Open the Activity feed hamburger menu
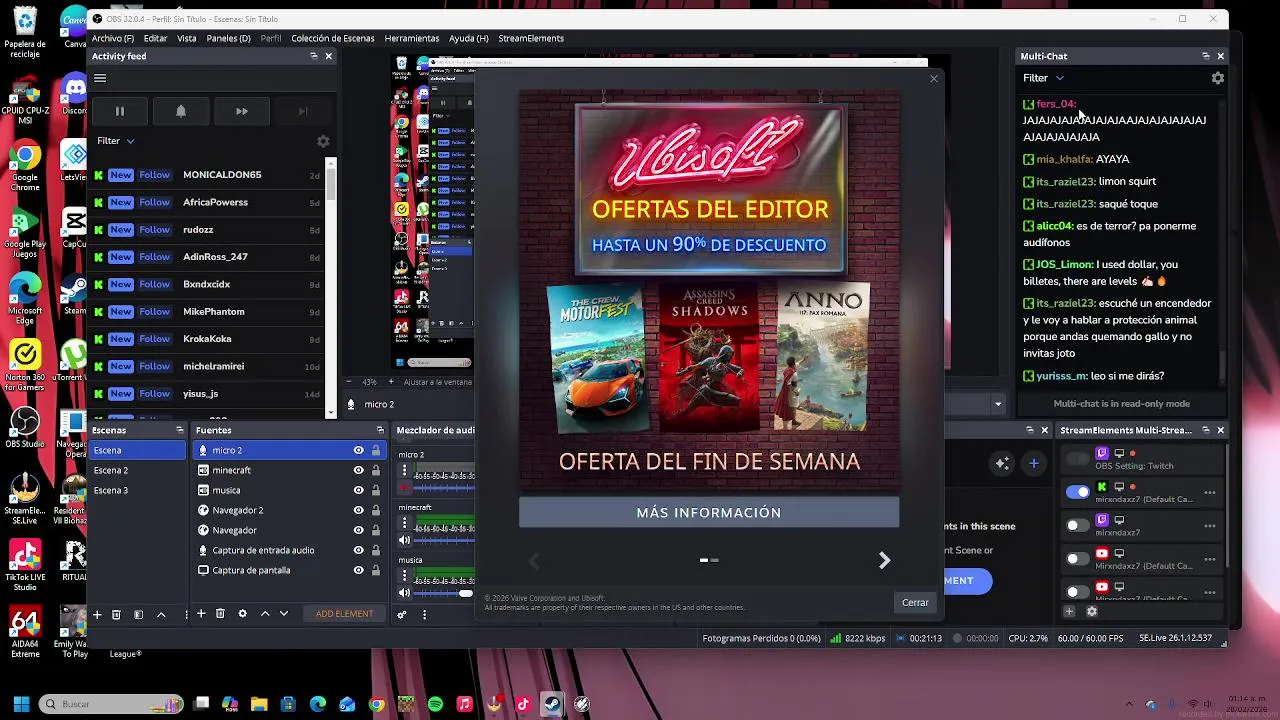The width and height of the screenshot is (1280, 720). (100, 78)
